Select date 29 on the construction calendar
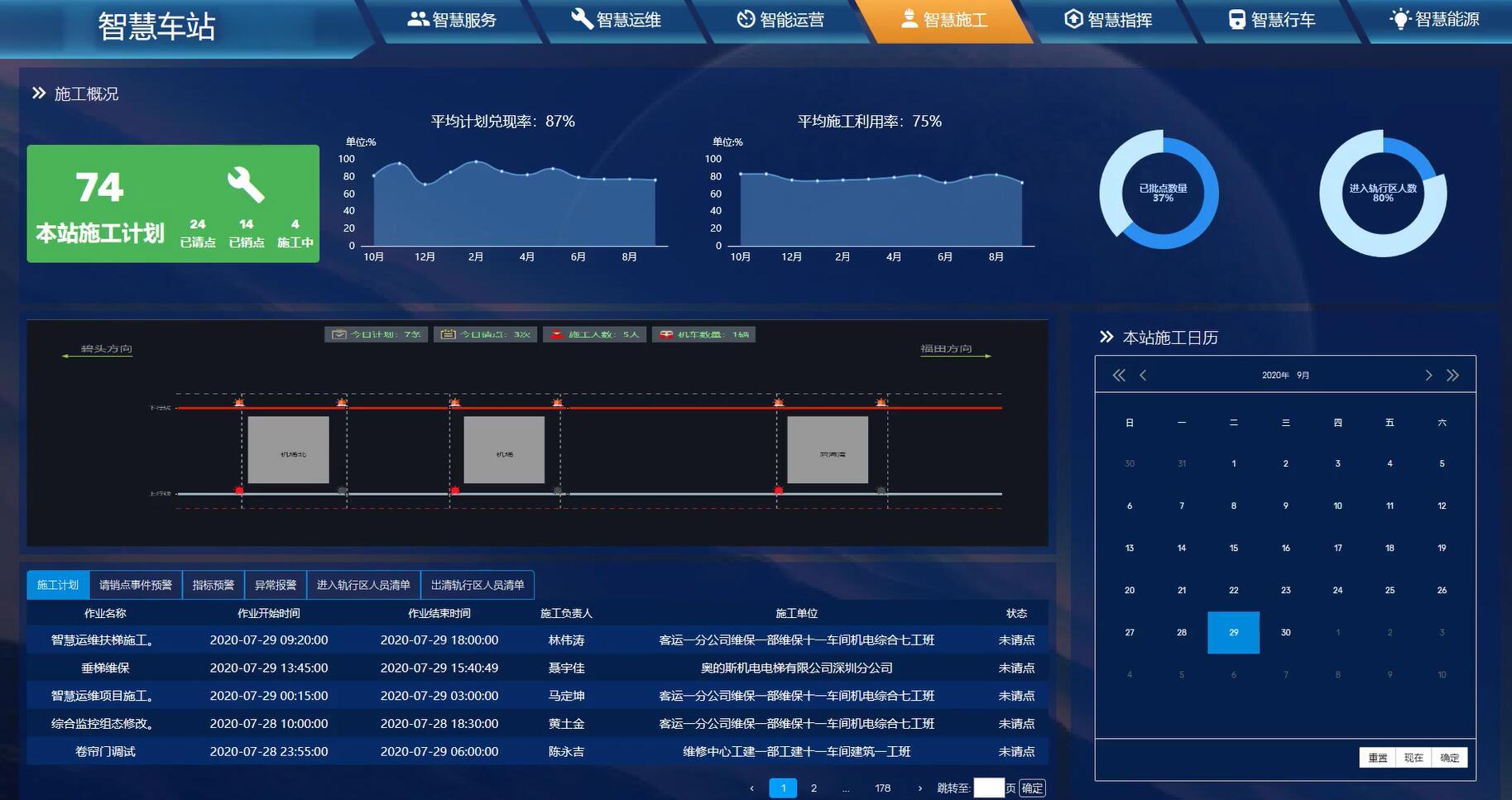 [1233, 632]
